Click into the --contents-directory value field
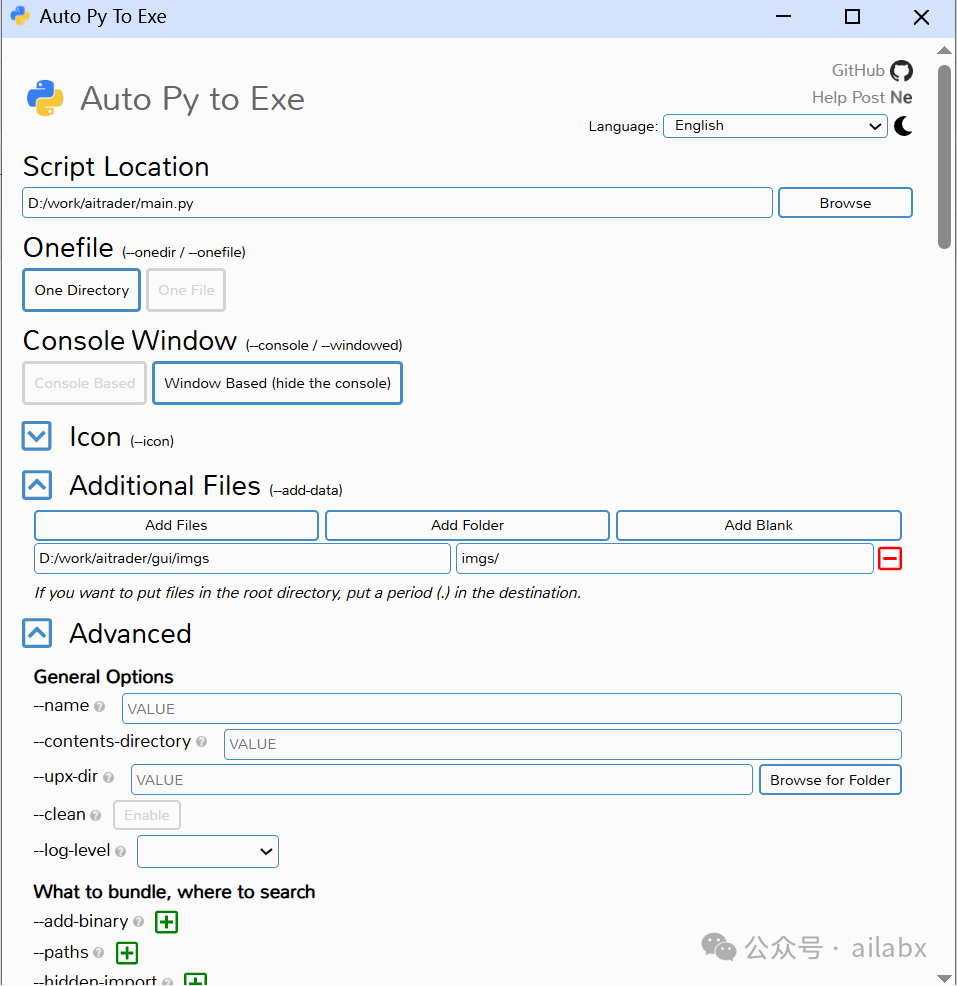The height and width of the screenshot is (986, 957). click(563, 744)
